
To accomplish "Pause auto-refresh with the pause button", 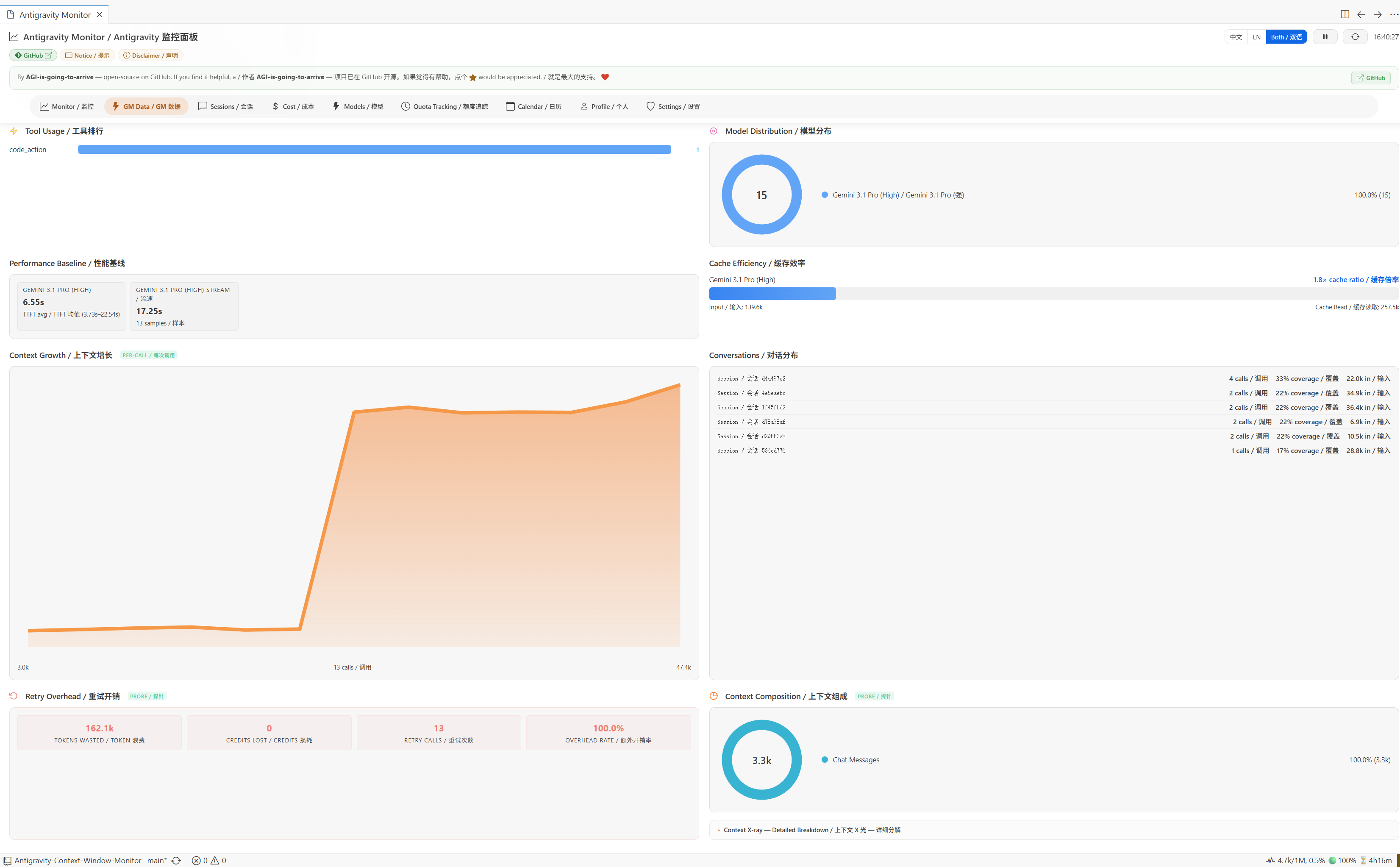I will click(x=1325, y=37).
